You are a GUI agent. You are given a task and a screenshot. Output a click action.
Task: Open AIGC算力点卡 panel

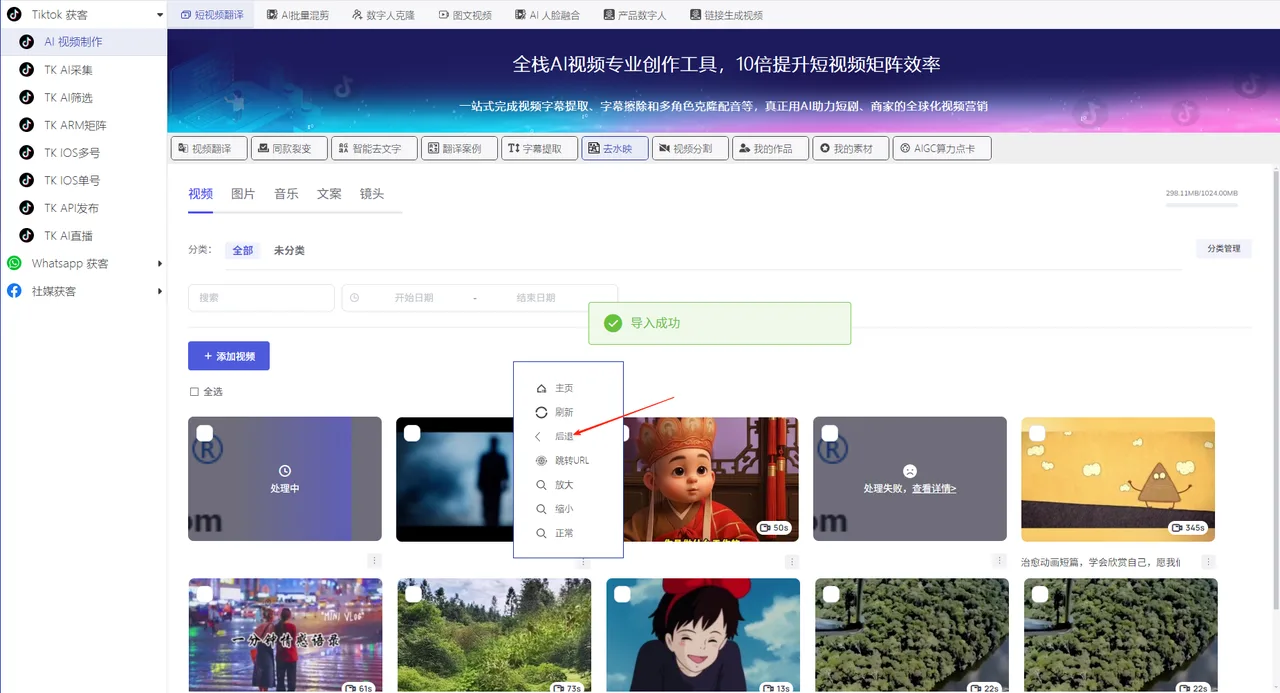pyautogui.click(x=940, y=147)
